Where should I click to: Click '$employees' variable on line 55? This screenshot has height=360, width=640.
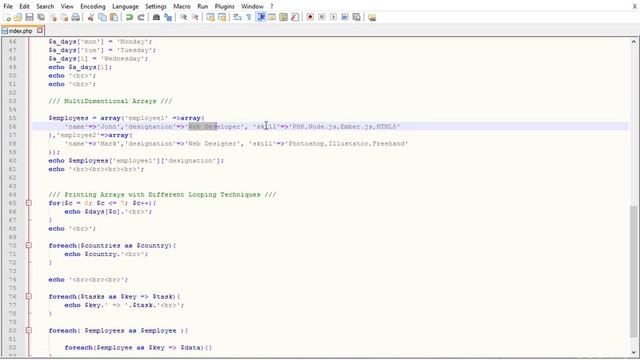coord(68,118)
